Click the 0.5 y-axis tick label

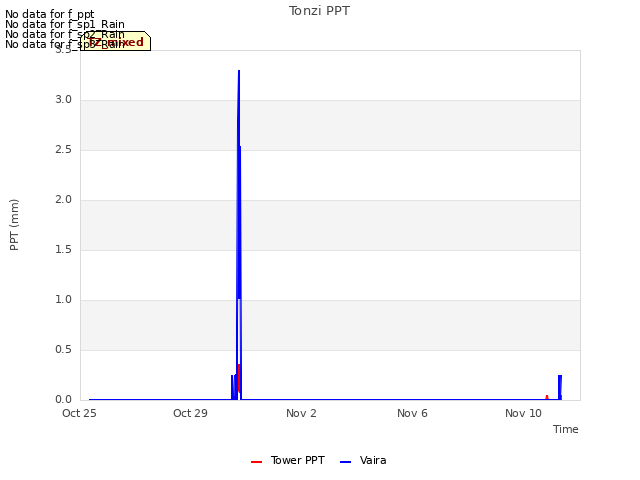pos(63,350)
